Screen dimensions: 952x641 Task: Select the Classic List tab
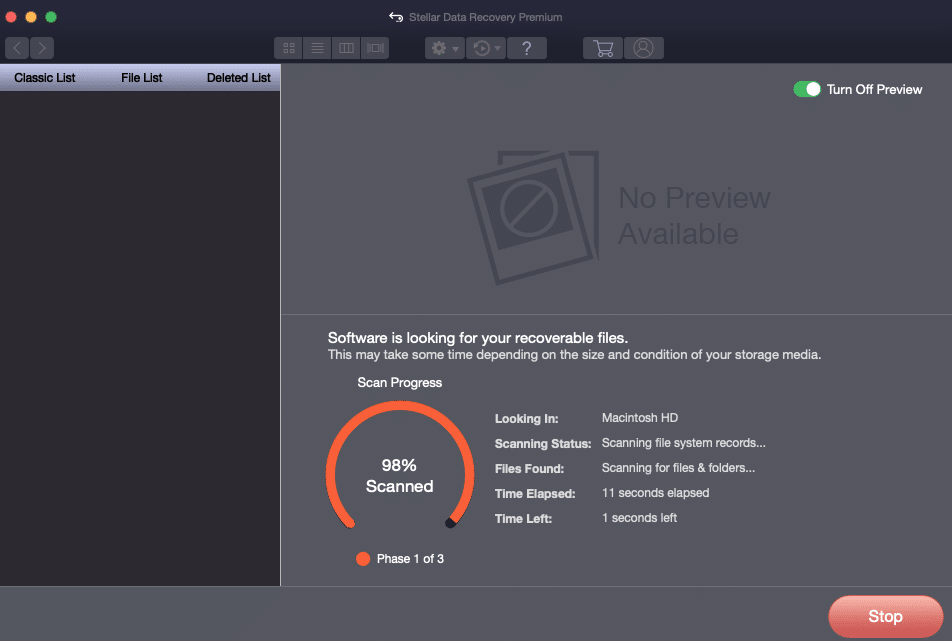pyautogui.click(x=43, y=77)
